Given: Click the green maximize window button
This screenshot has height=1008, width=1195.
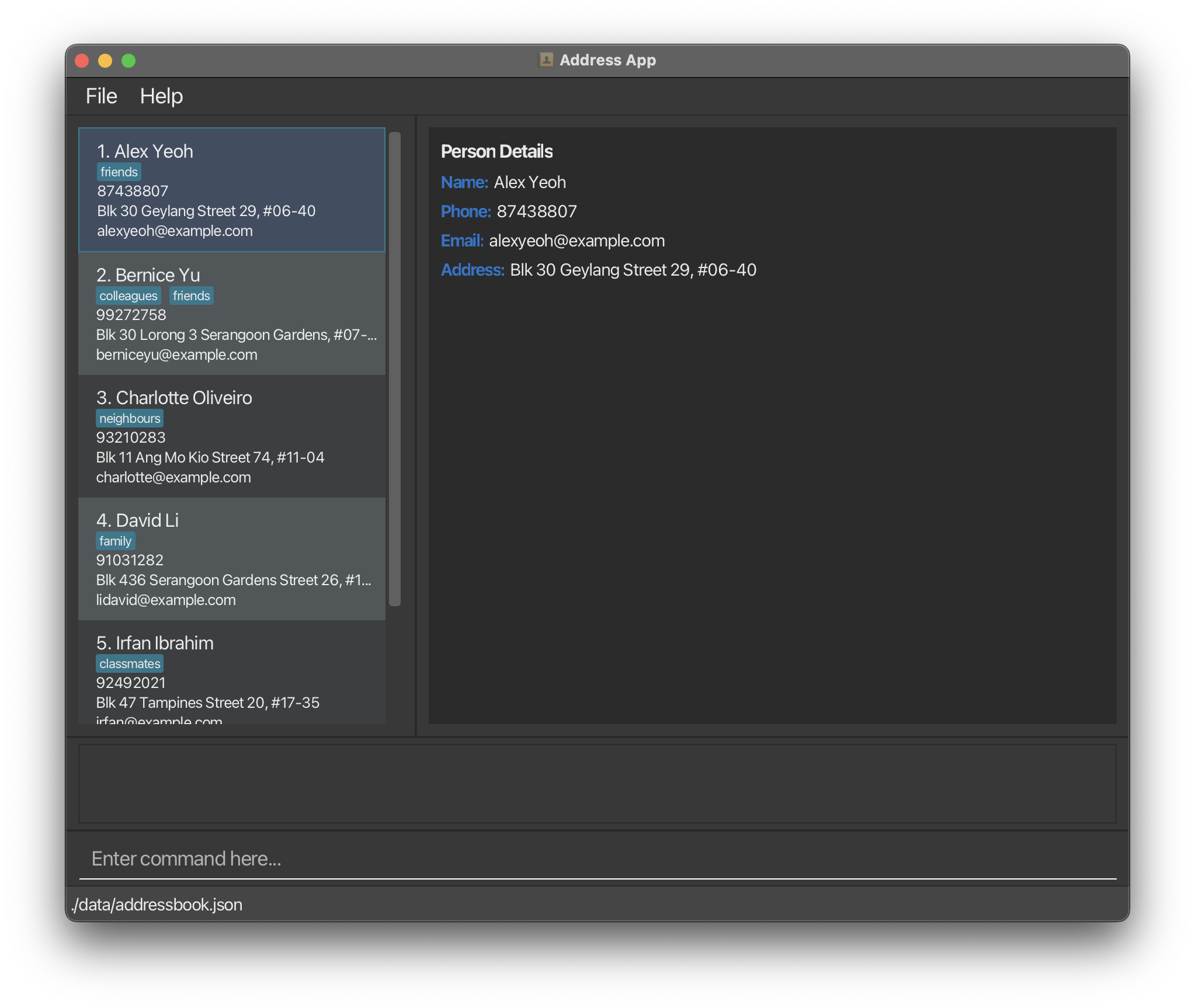Looking at the screenshot, I should [128, 61].
